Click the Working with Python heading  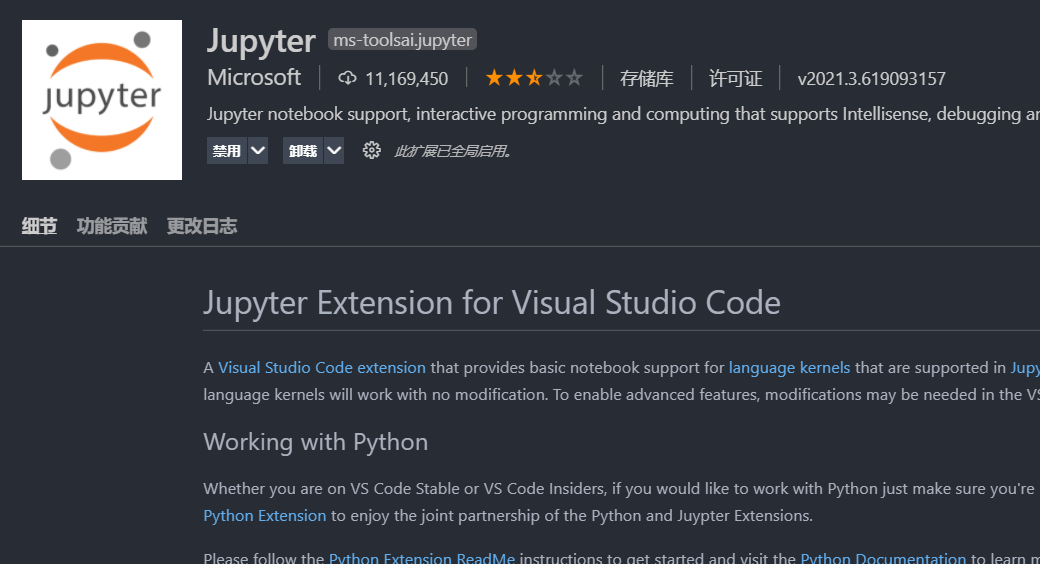316,442
